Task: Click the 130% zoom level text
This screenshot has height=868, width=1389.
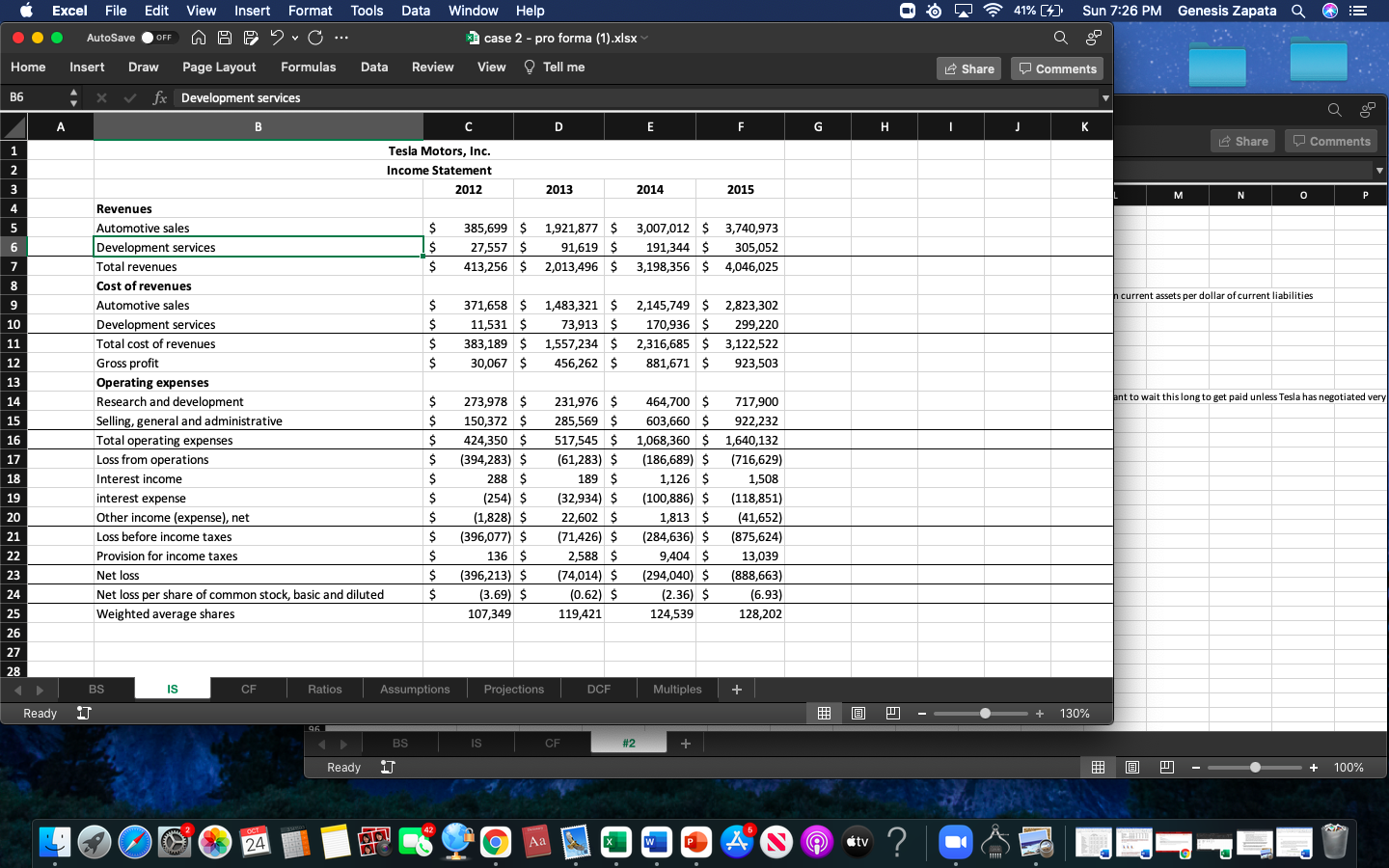Action: coord(1075,713)
